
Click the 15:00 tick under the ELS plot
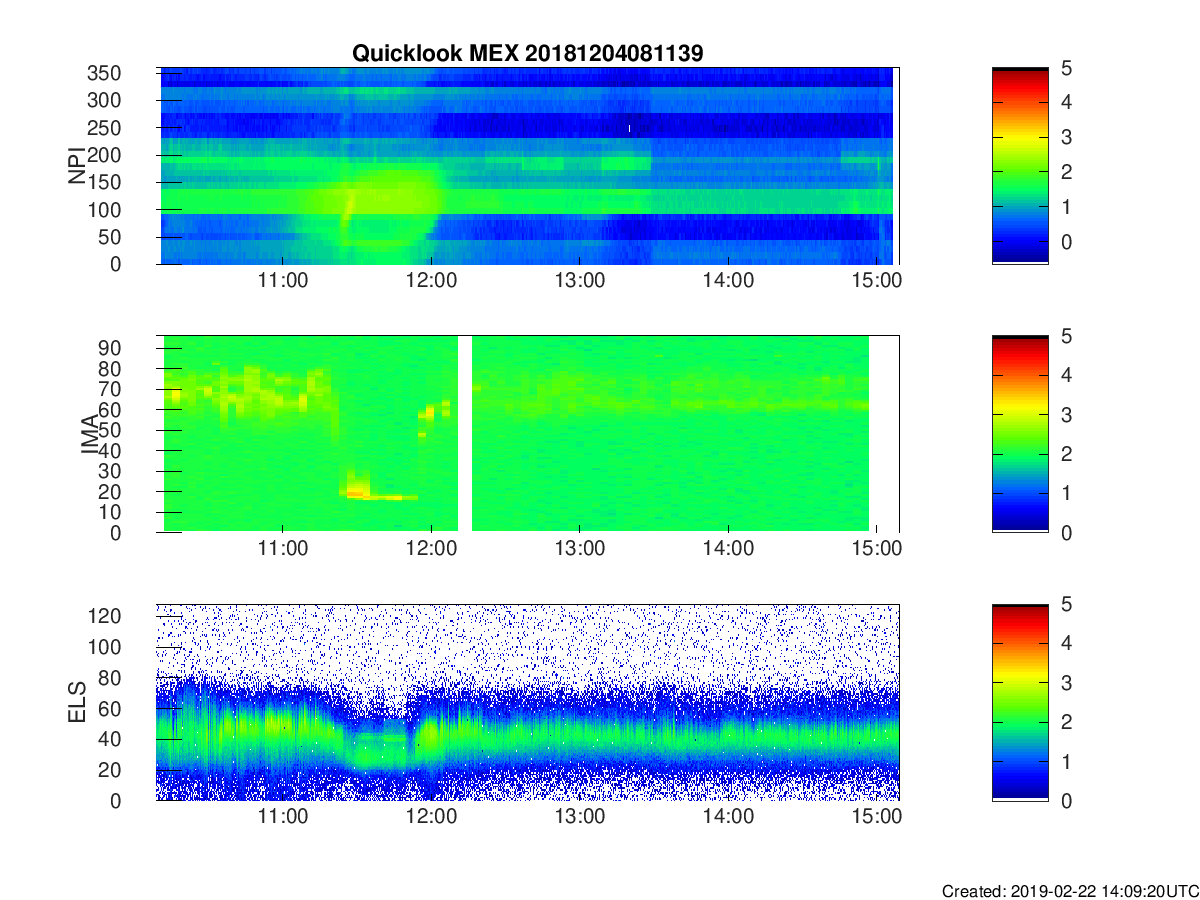[875, 817]
